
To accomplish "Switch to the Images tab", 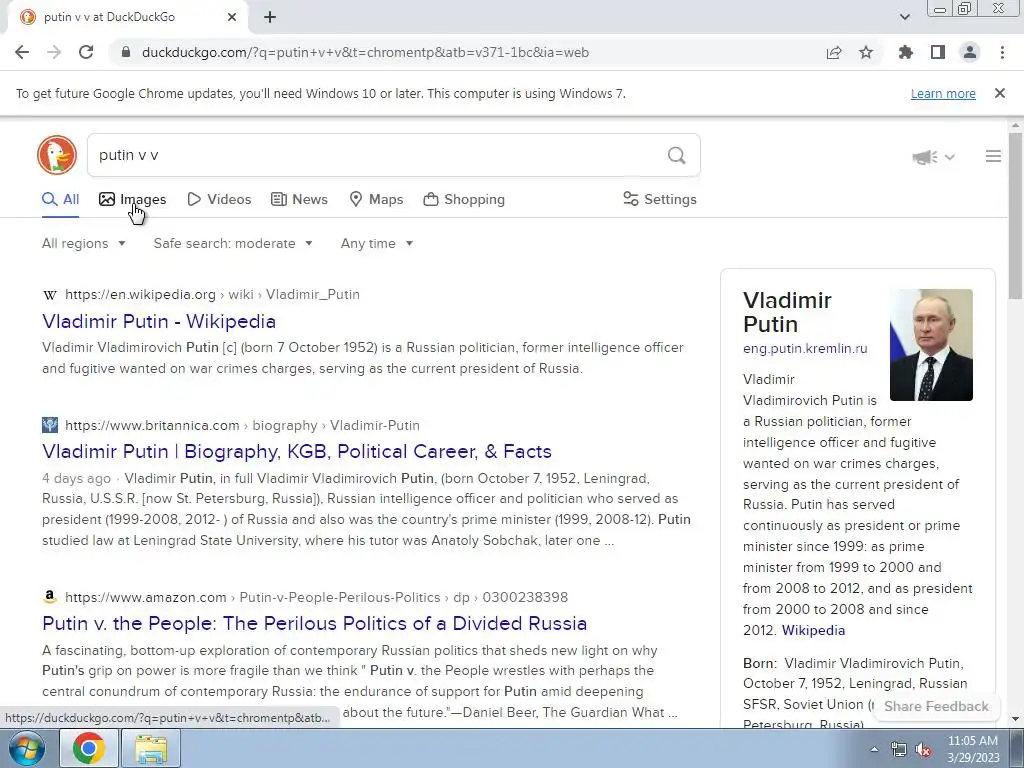I will pos(133,199).
